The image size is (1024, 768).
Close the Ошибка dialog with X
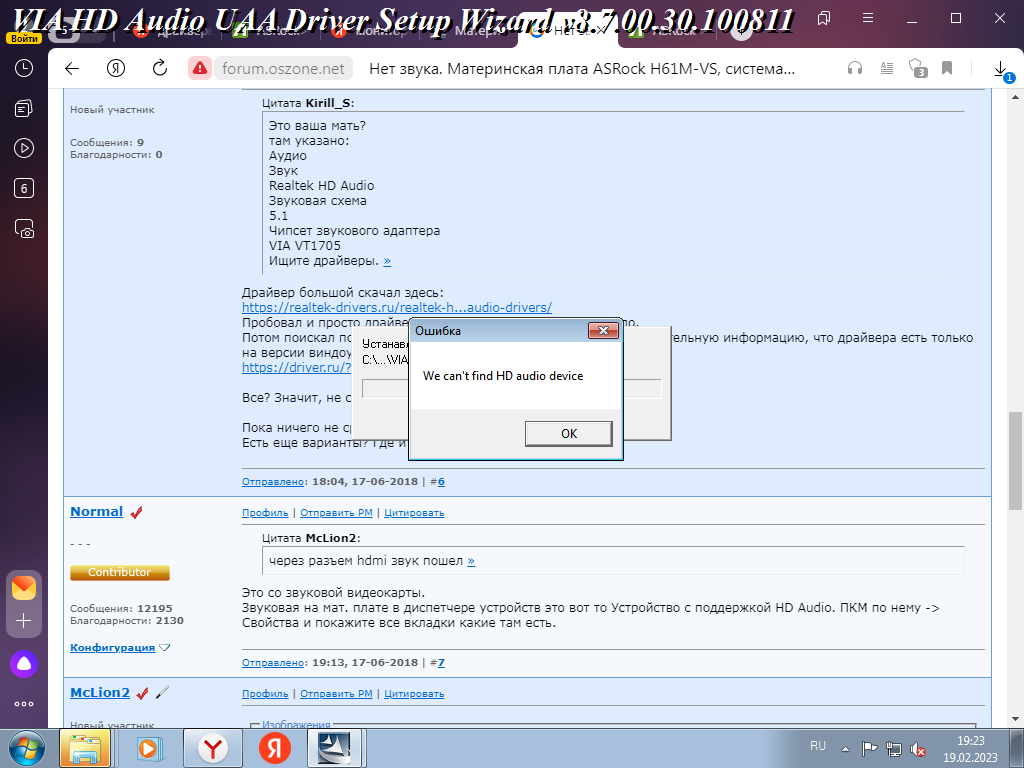pyautogui.click(x=602, y=330)
